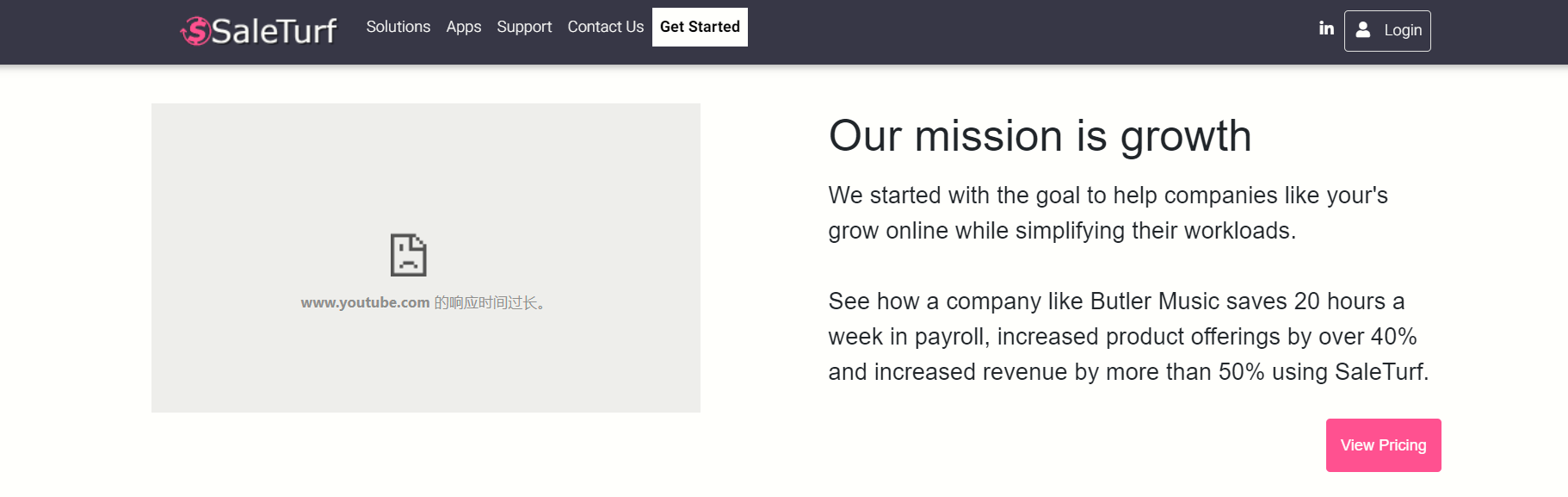
Task: Click the broken page sad-face icon
Action: click(x=408, y=255)
